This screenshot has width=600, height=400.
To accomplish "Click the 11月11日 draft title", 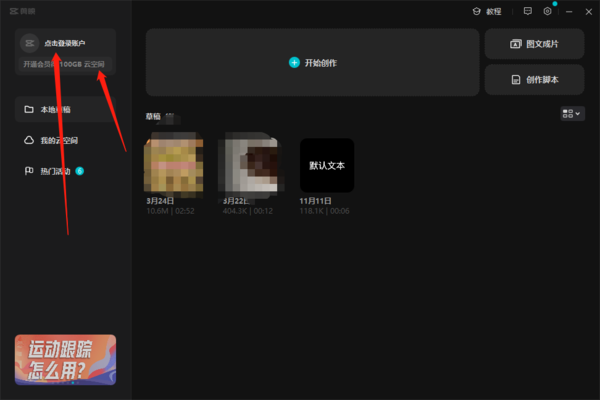I will (x=315, y=201).
